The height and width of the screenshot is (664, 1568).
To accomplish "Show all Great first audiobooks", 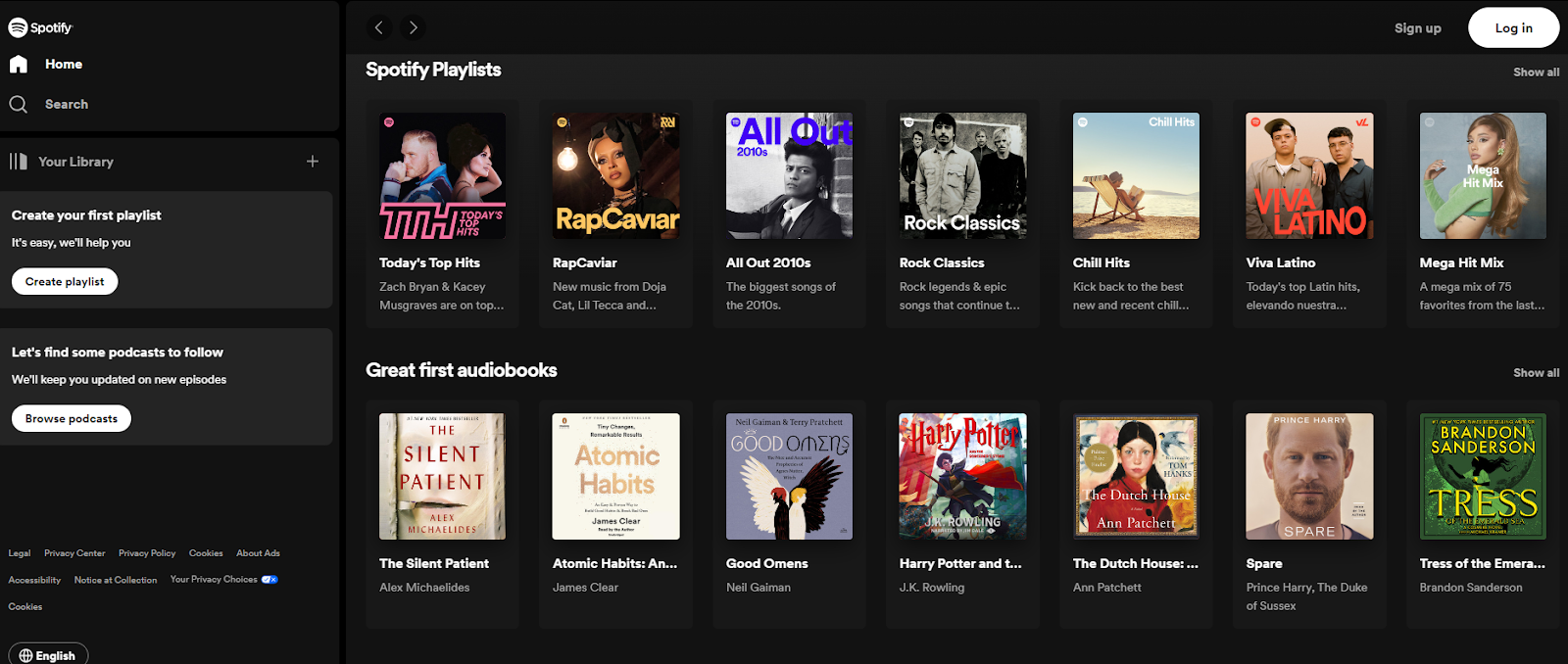I will [1537, 373].
